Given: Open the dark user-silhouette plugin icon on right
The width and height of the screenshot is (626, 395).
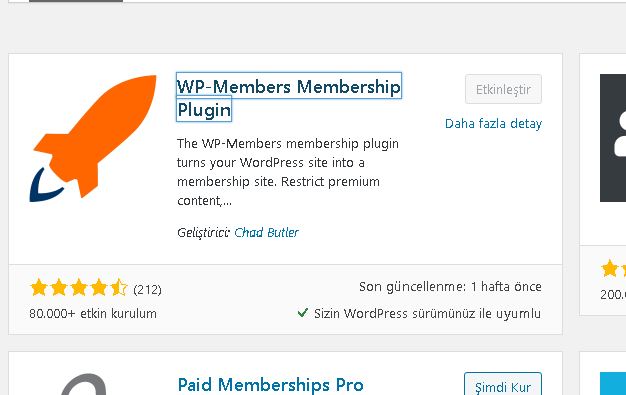Looking at the screenshot, I should point(613,138).
